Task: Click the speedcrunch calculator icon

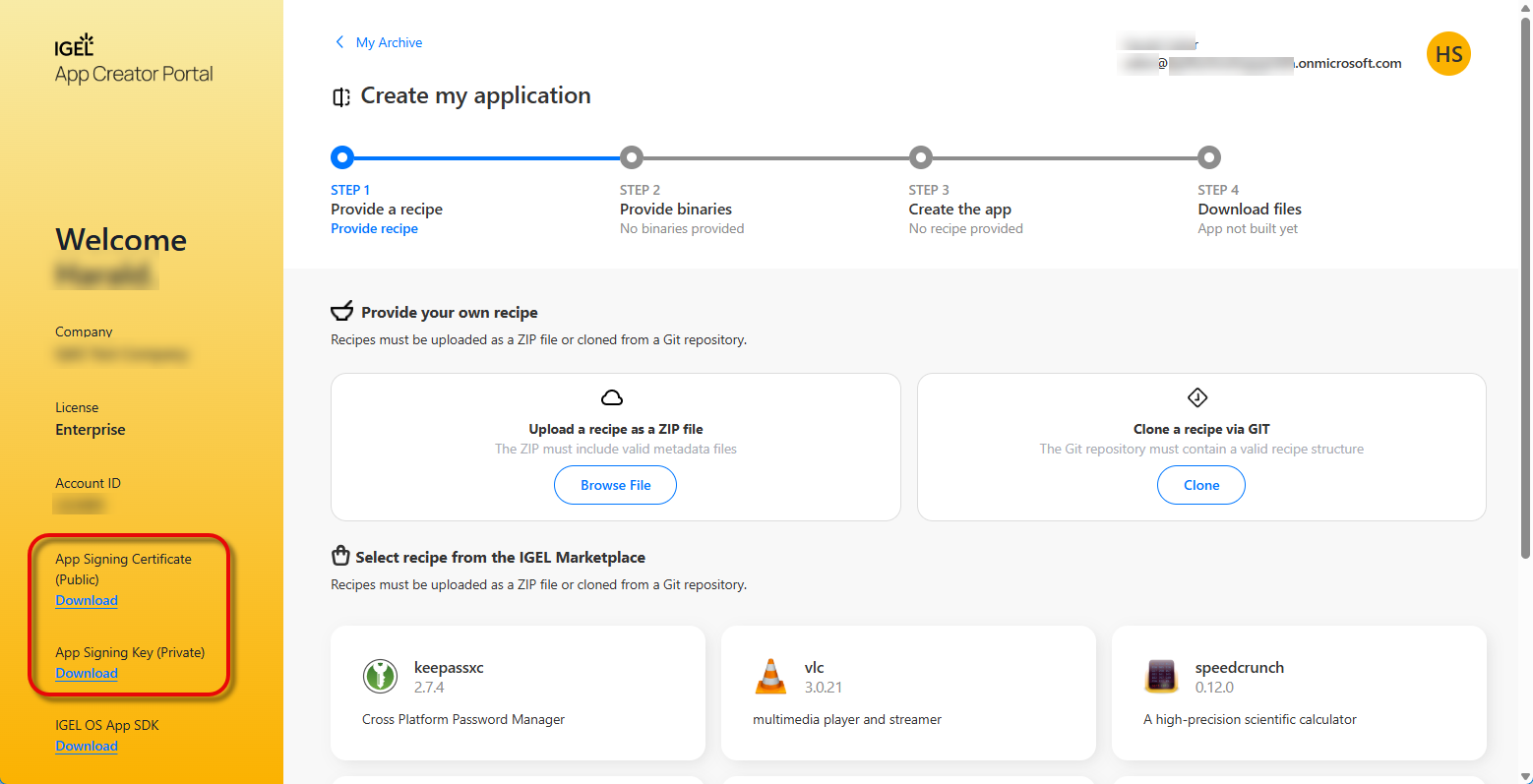Action: pos(1161,677)
